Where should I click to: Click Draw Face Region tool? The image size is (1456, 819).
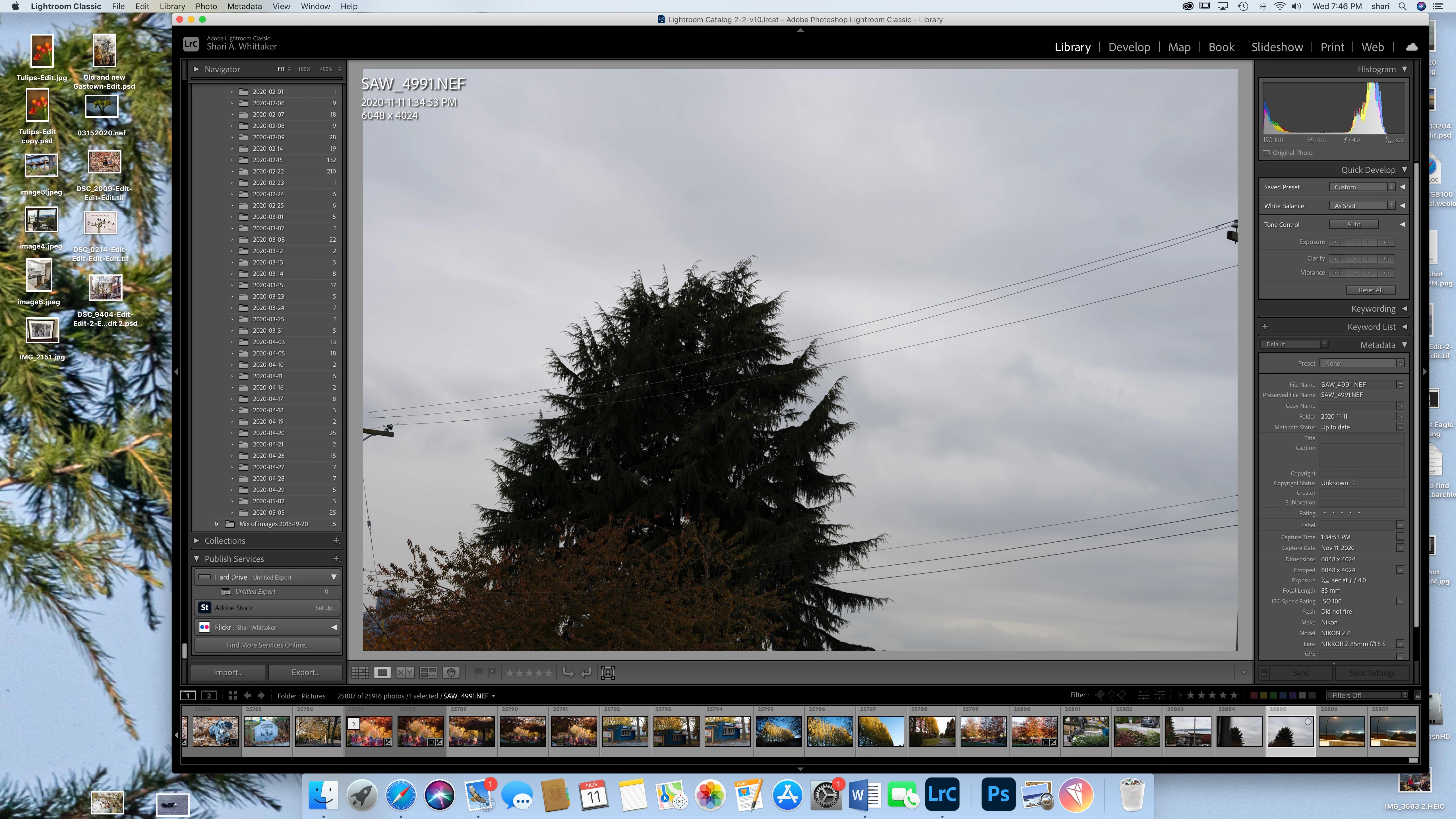click(x=608, y=673)
